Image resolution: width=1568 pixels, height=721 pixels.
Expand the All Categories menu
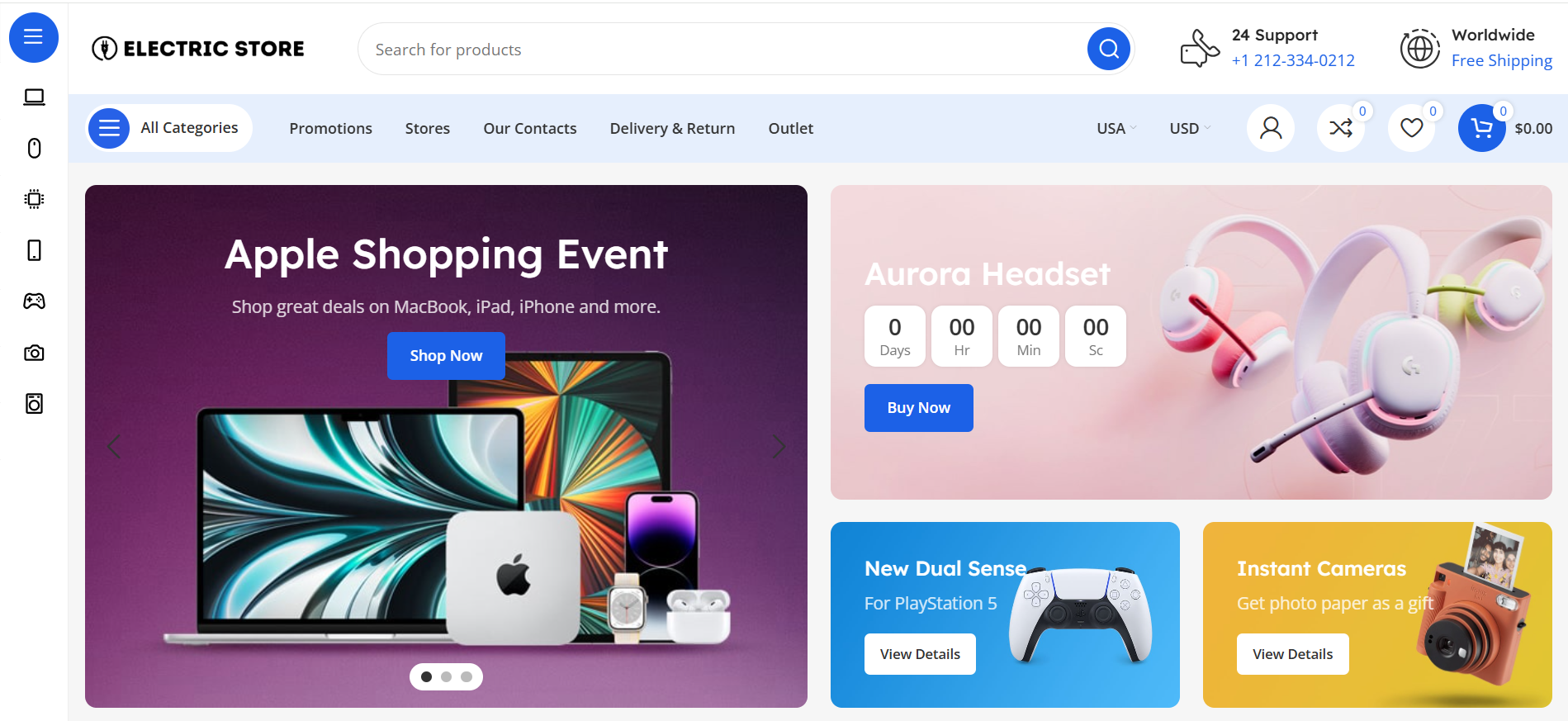click(170, 128)
